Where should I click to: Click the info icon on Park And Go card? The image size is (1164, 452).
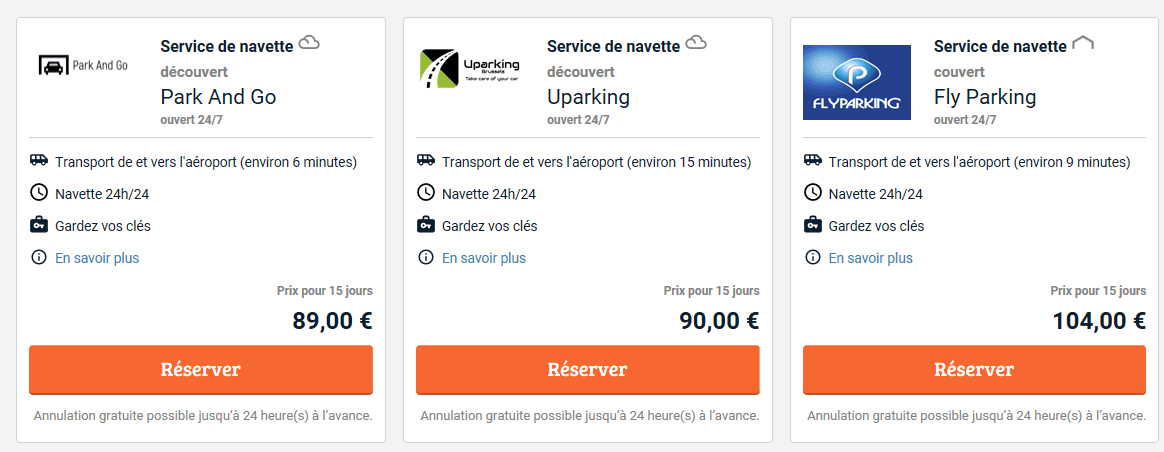tap(39, 258)
